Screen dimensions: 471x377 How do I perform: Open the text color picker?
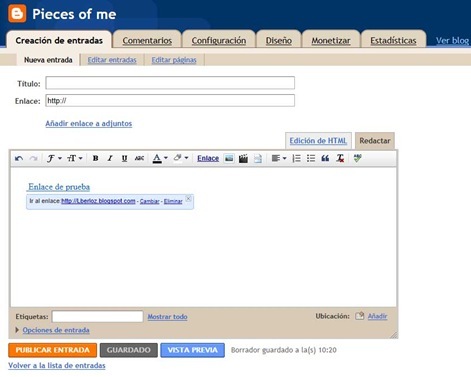160,159
